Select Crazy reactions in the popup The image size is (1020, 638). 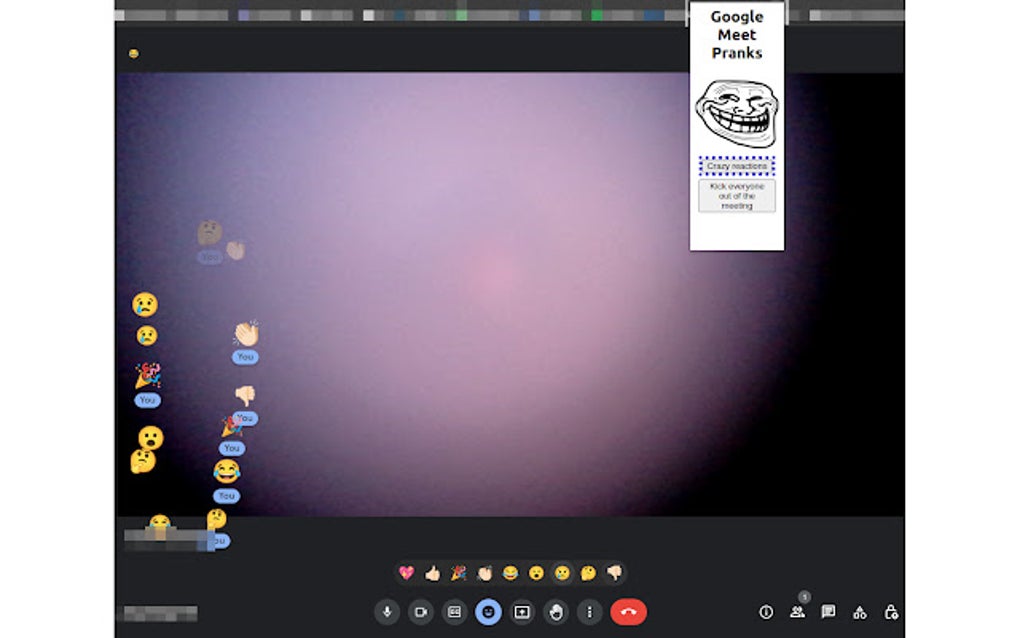[x=737, y=165]
